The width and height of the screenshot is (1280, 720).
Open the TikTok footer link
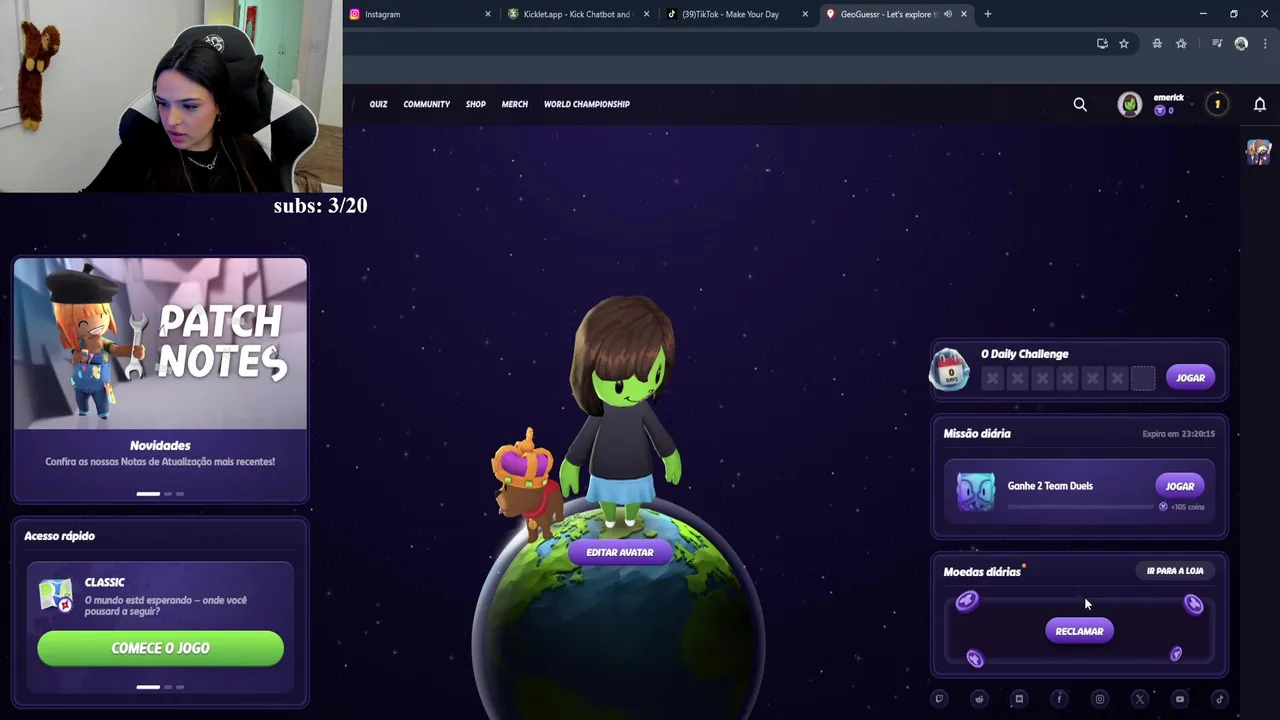(1220, 699)
